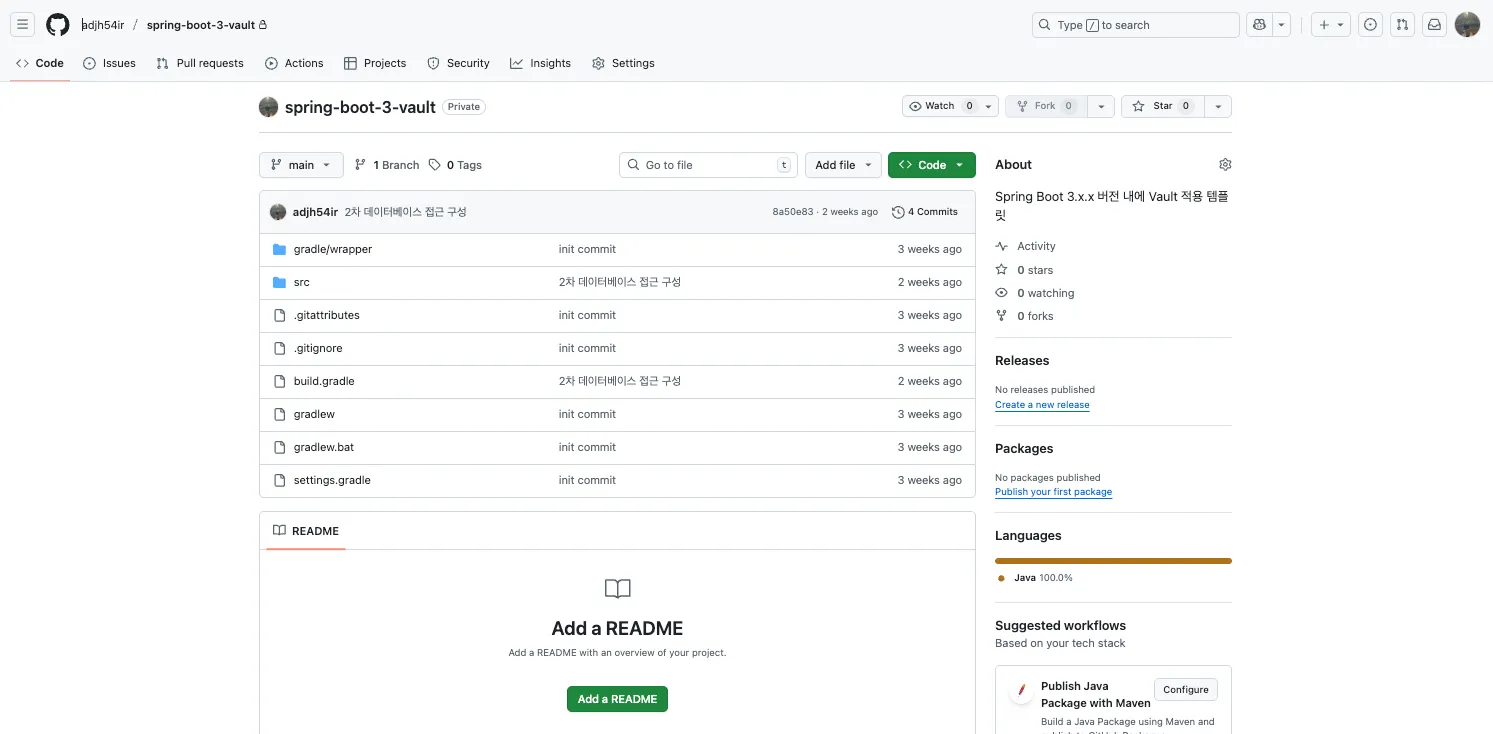
Task: Click the green 'Add a README' button
Action: 617,699
